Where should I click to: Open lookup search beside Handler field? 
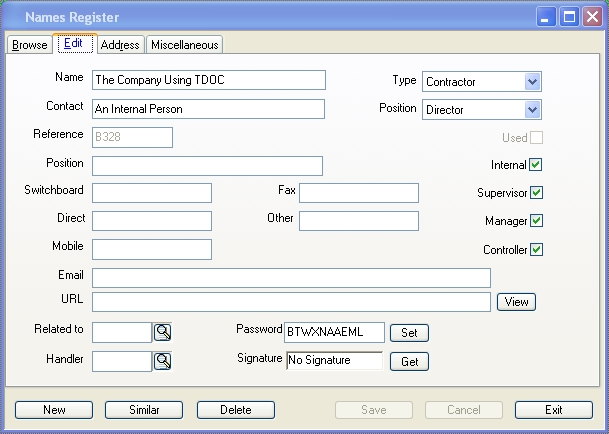coord(162,361)
